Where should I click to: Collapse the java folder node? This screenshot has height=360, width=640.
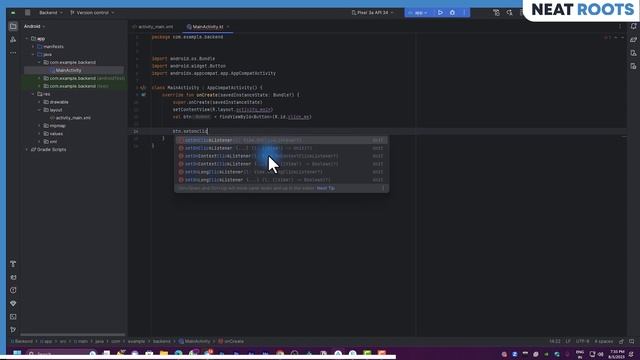pos(33,54)
